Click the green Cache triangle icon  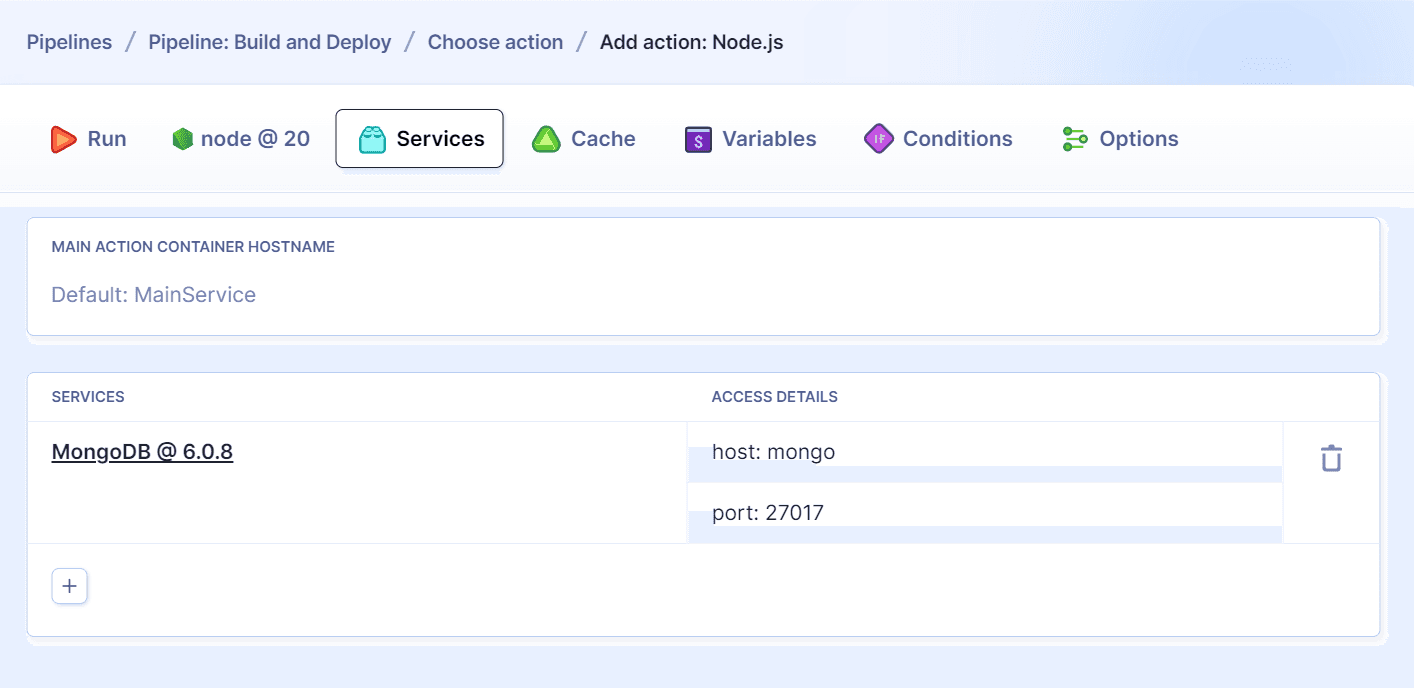pyautogui.click(x=546, y=139)
